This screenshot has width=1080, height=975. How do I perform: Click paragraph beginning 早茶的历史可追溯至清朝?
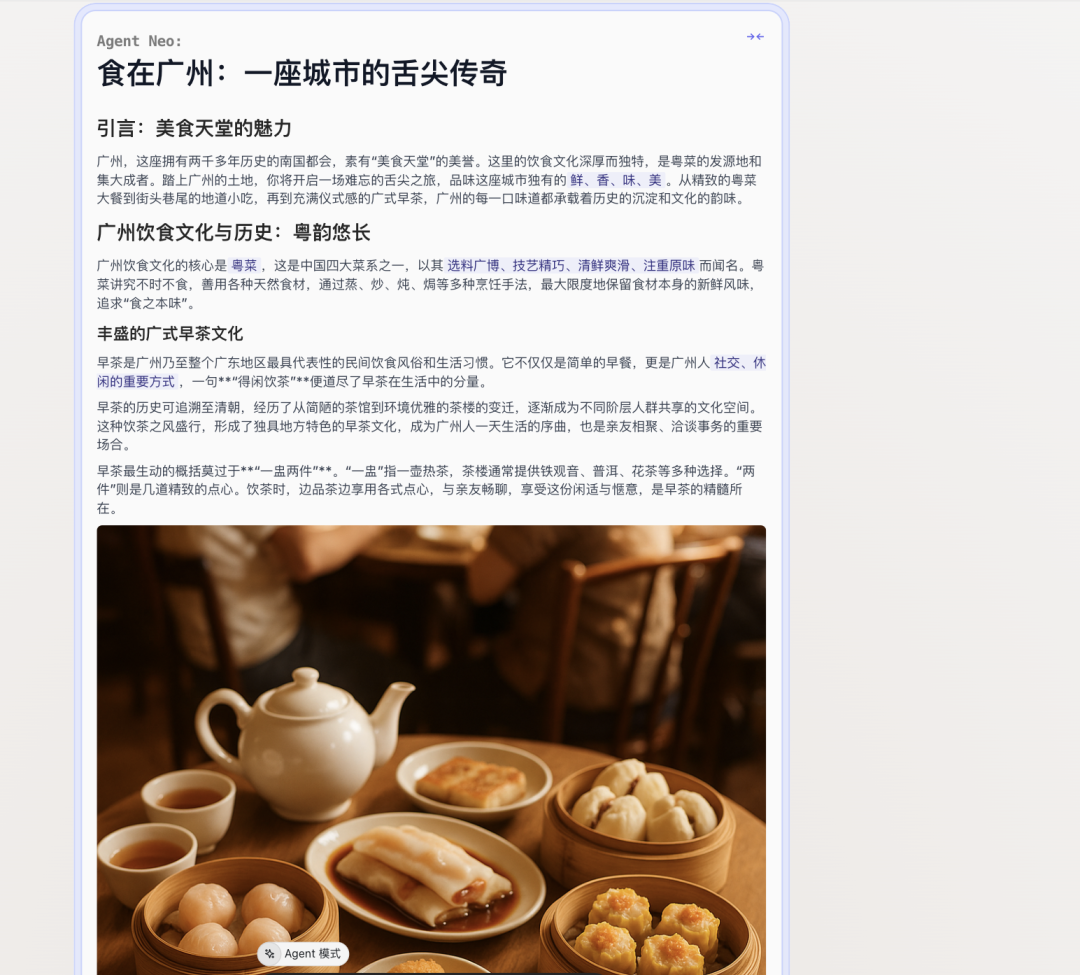[x=430, y=426]
